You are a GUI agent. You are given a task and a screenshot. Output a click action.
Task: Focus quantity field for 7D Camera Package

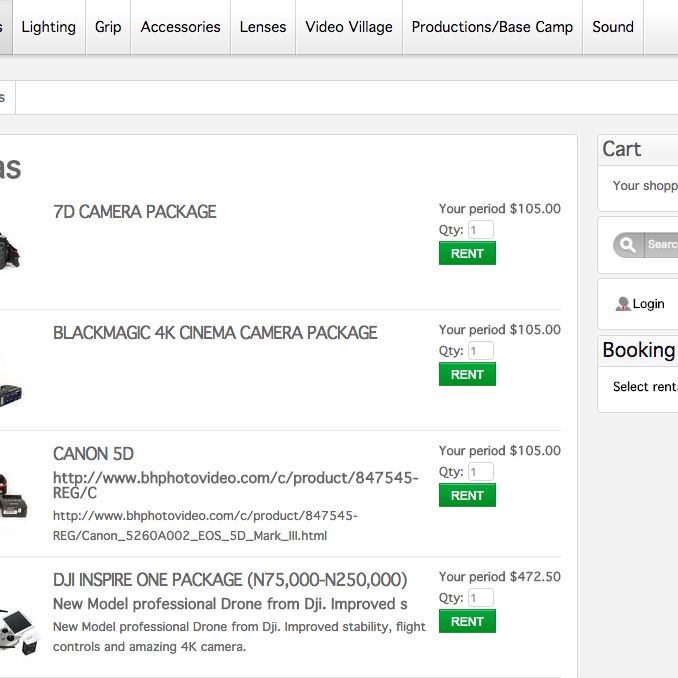480,230
